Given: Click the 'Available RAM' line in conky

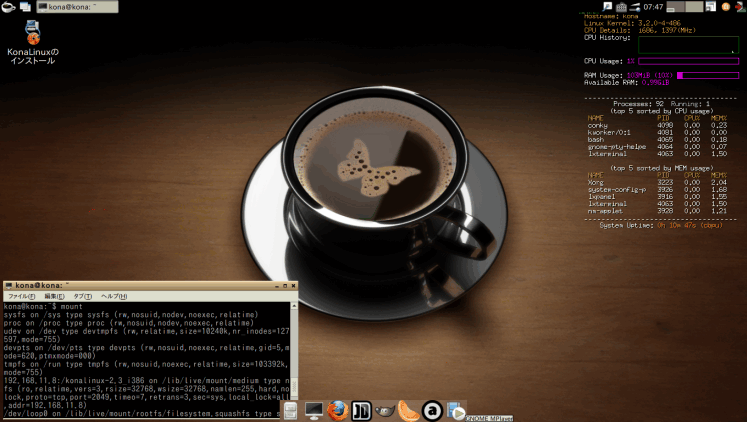Looking at the screenshot, I should [x=626, y=82].
